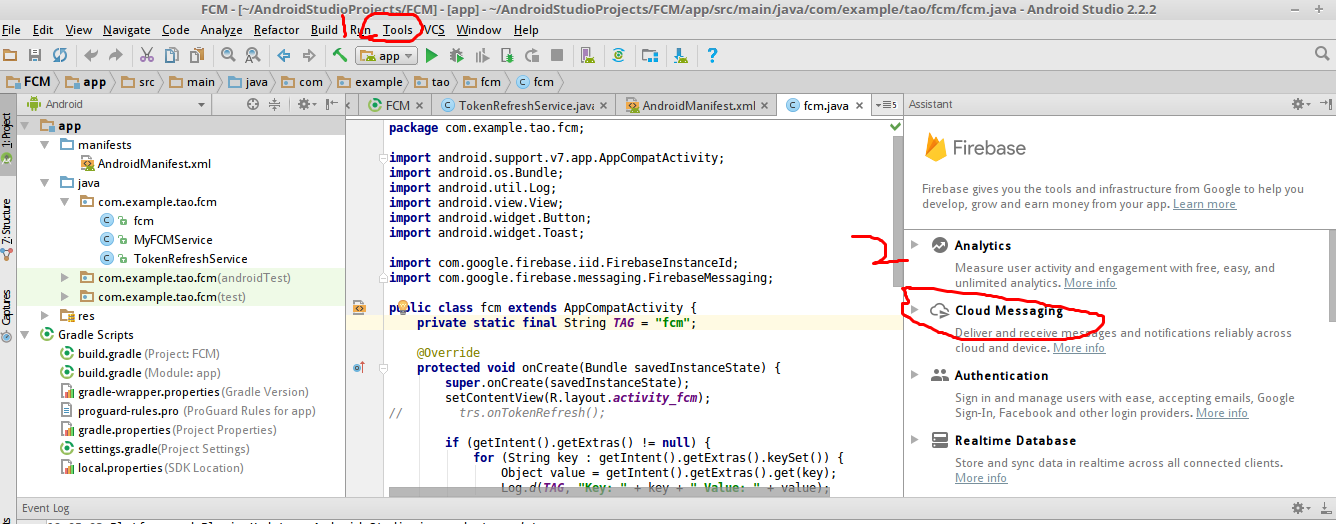This screenshot has height=524, width=1336.
Task: Collapse the Gradle Scripts node
Action: pyautogui.click(x=26, y=335)
